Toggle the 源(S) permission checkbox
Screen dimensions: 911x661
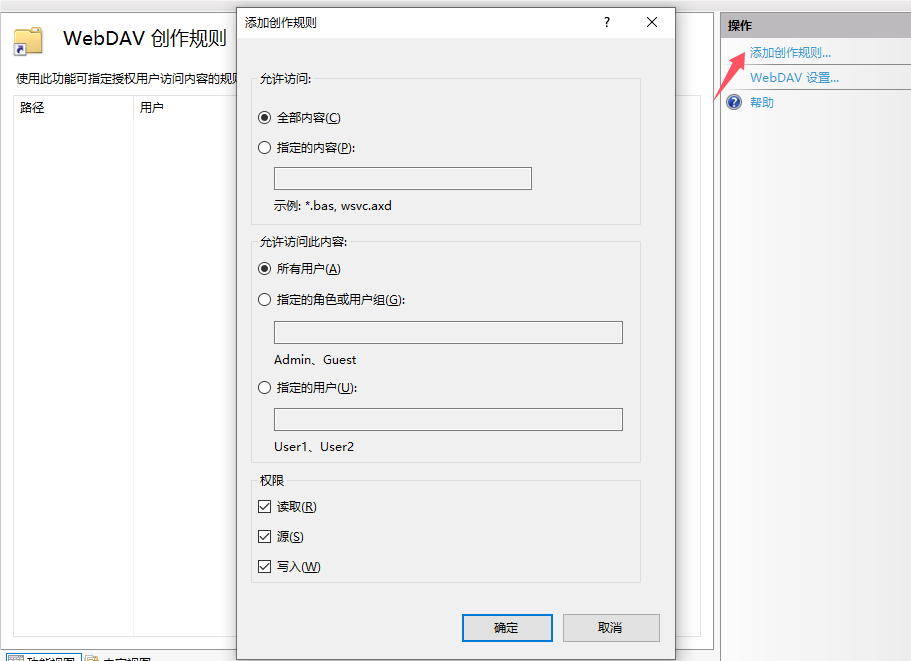coord(264,536)
